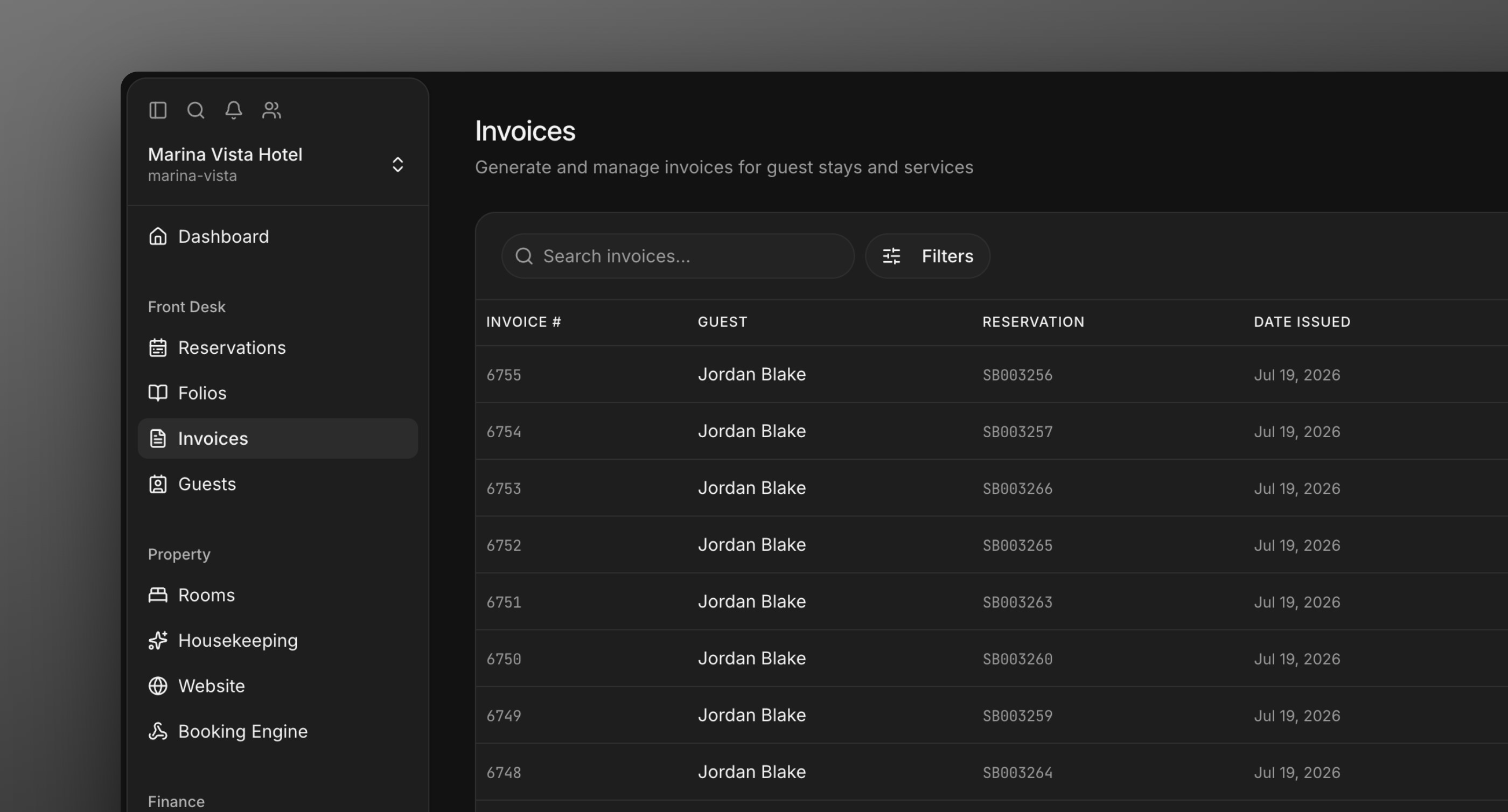
Task: Click the magnifier icon in invoice search
Action: coord(524,256)
